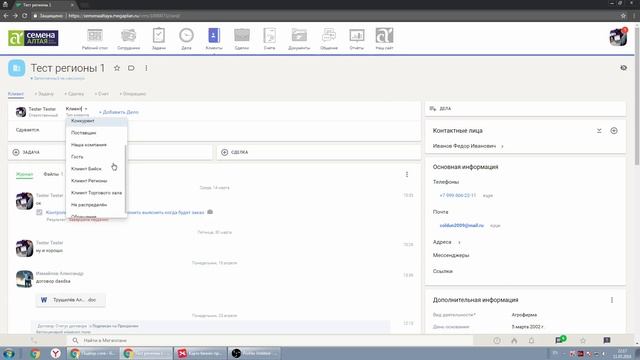Click the help icon in bottom bar
Image resolution: width=640 pixels, height=360 pixels.
pyautogui.click(x=497, y=340)
